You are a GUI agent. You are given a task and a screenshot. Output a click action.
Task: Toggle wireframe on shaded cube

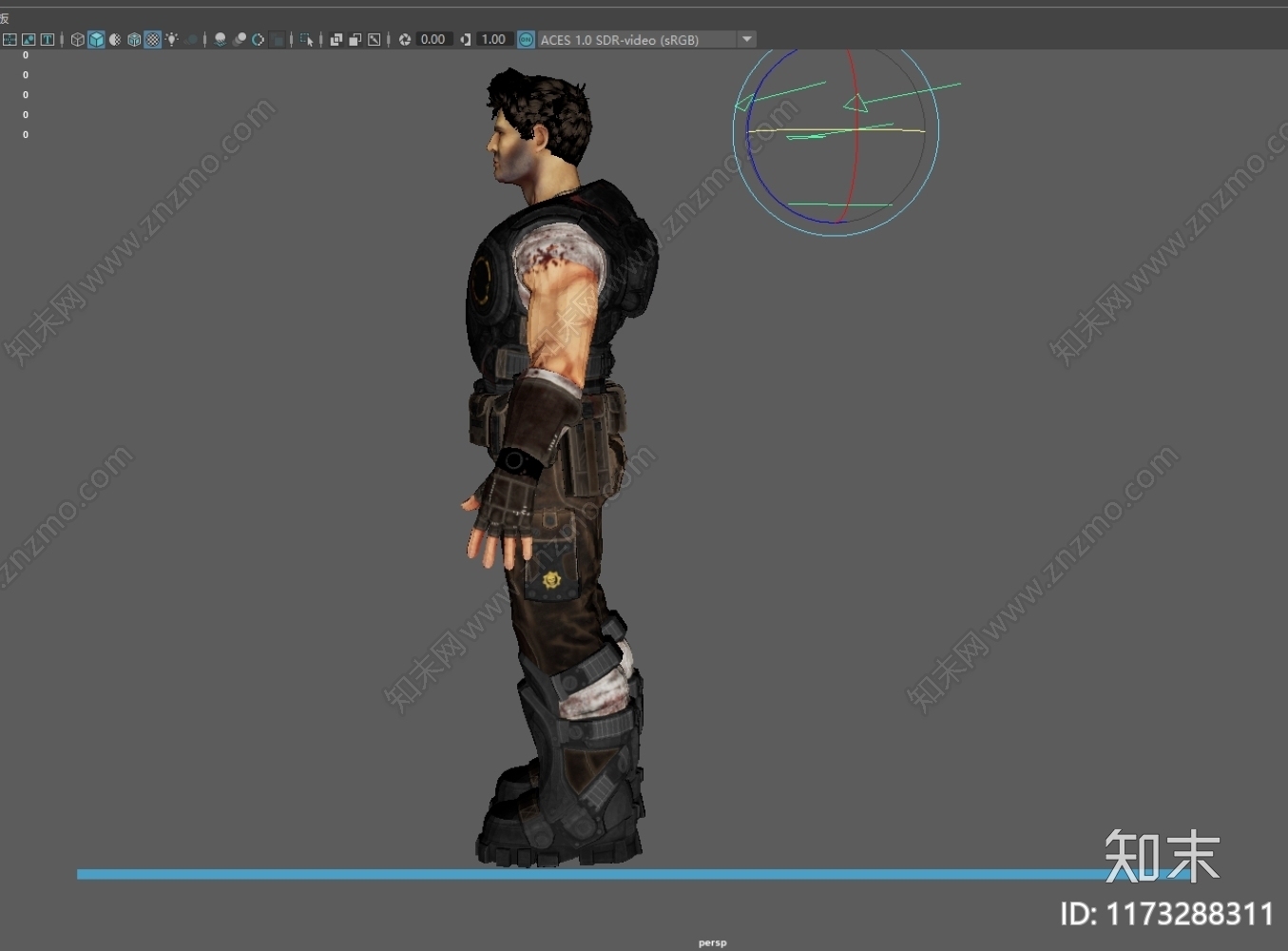click(x=134, y=39)
